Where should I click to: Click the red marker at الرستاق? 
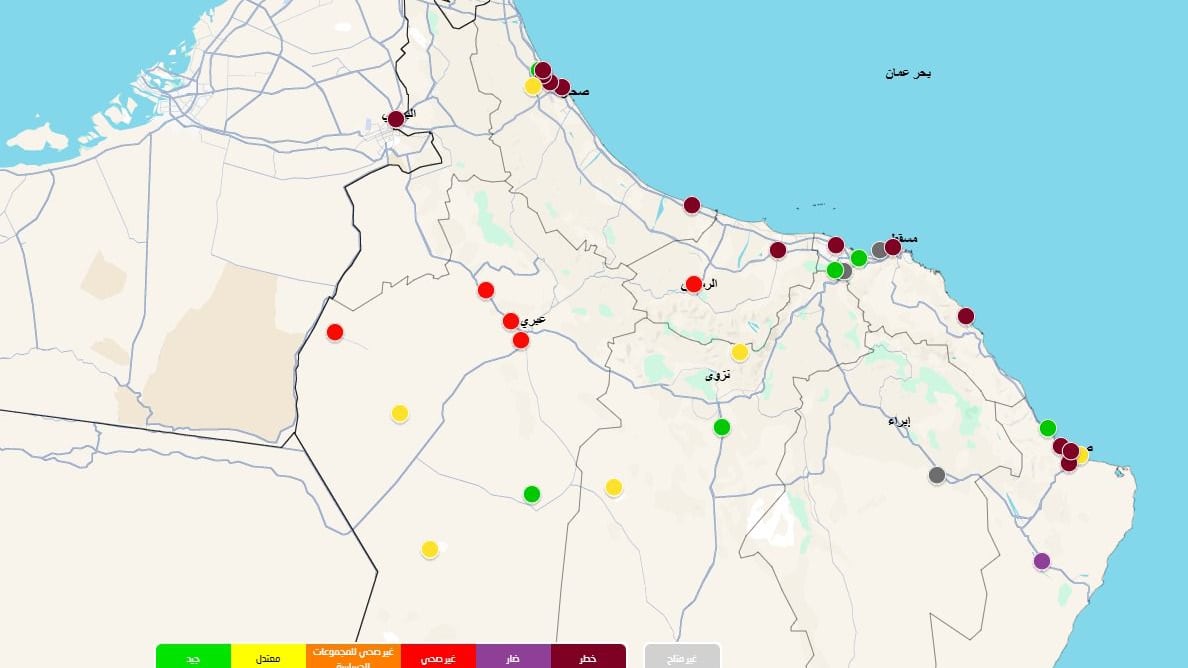tap(694, 284)
